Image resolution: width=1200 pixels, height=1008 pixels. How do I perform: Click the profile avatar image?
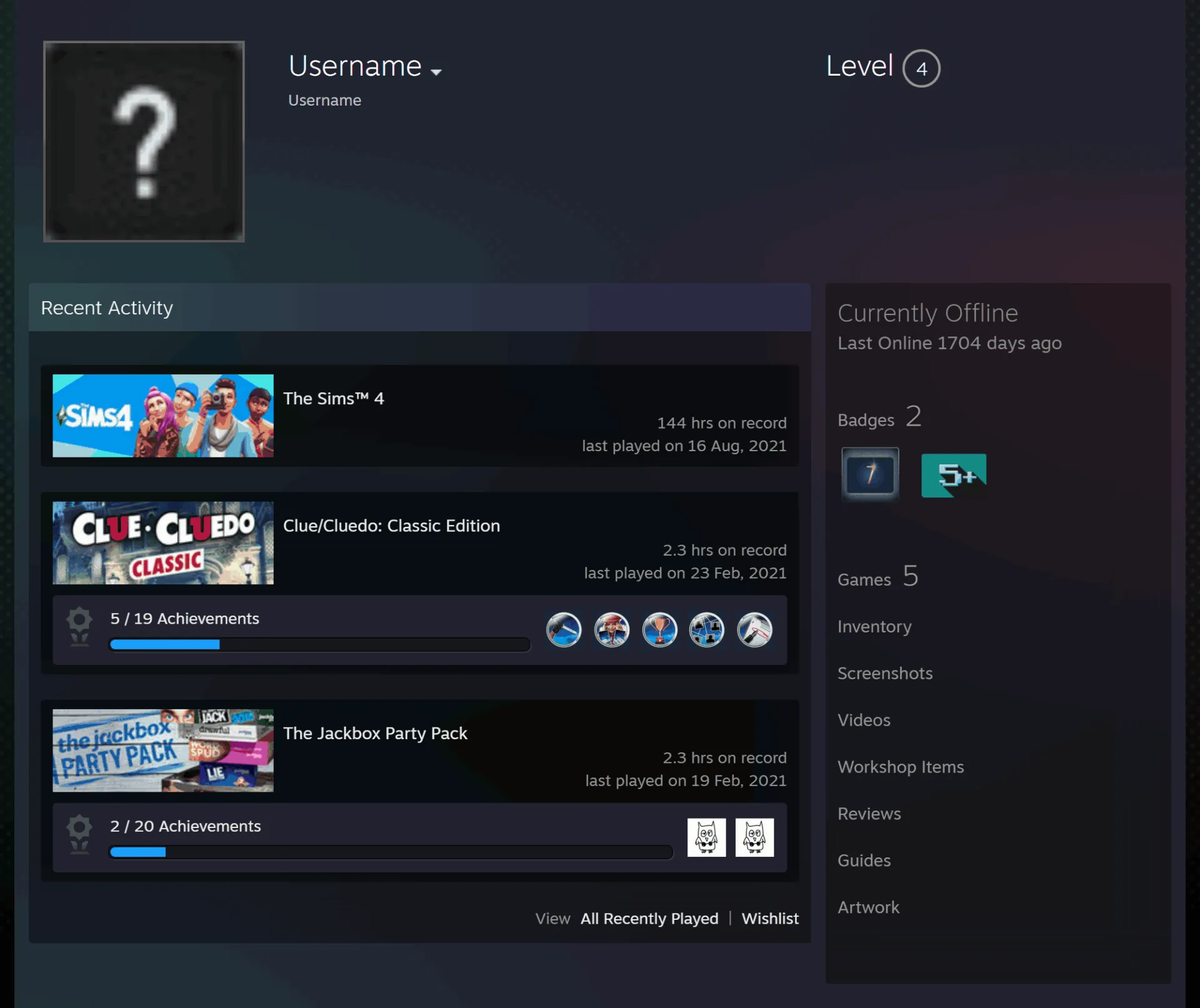144,141
